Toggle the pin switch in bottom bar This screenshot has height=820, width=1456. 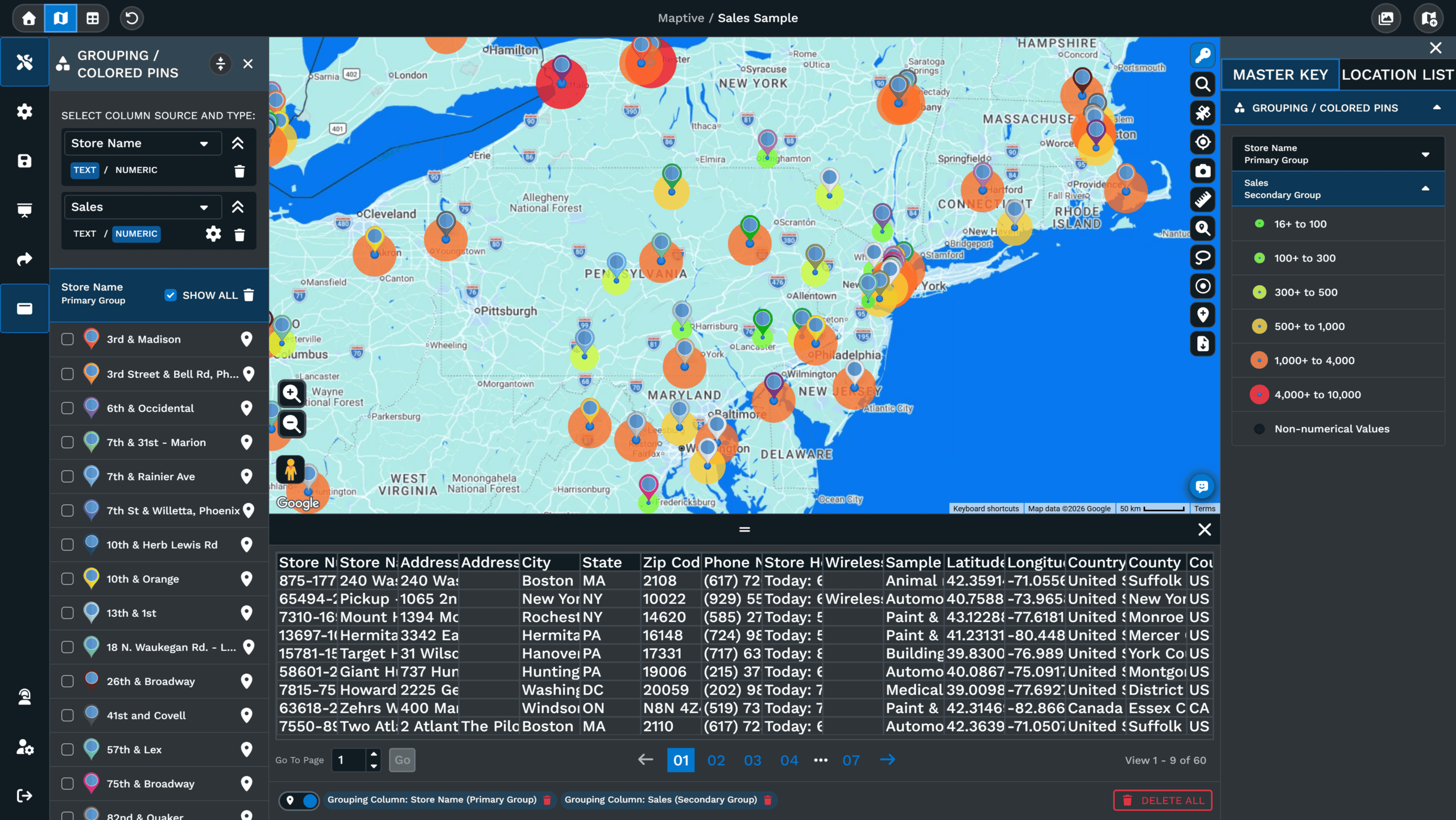point(300,800)
